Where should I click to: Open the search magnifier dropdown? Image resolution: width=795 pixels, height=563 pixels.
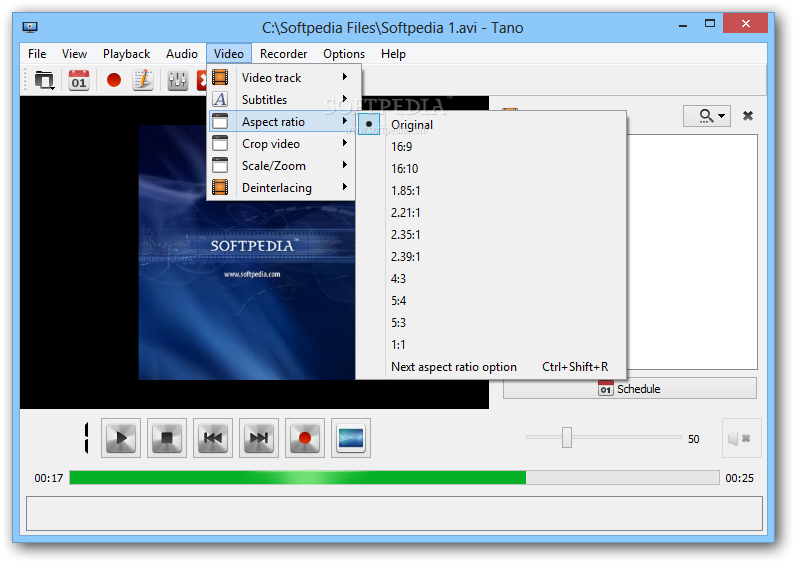707,116
